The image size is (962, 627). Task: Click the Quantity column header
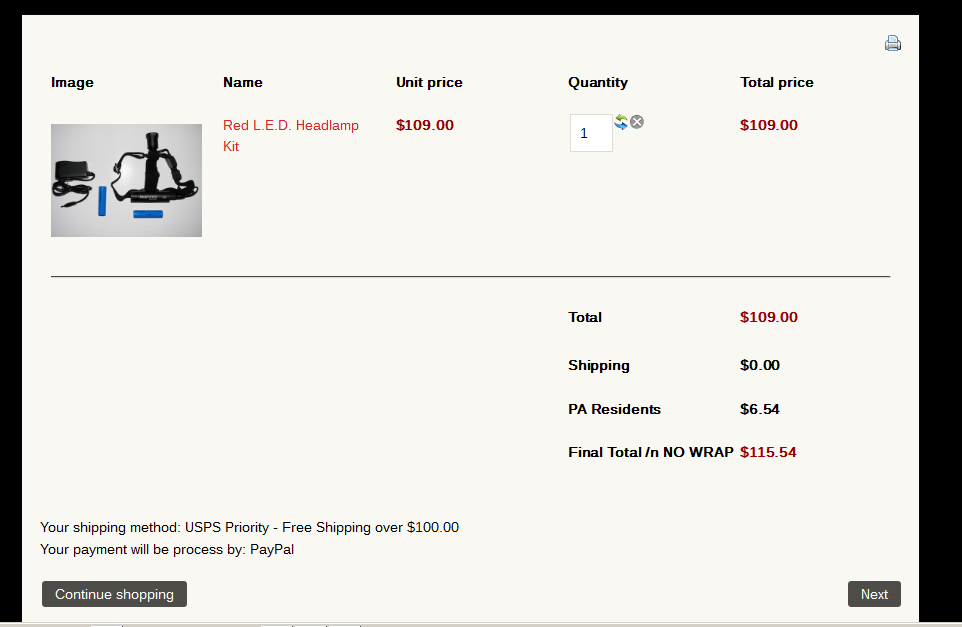(598, 82)
